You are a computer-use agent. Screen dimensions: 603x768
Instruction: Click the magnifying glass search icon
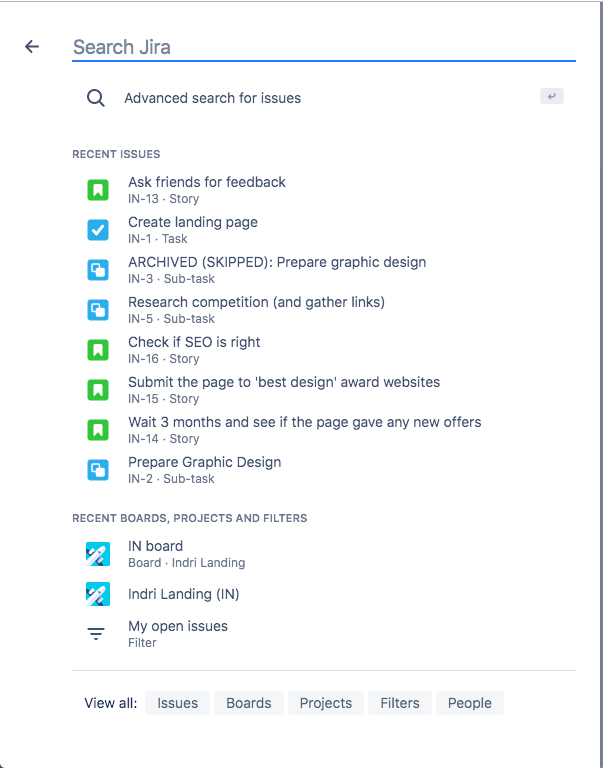(96, 98)
